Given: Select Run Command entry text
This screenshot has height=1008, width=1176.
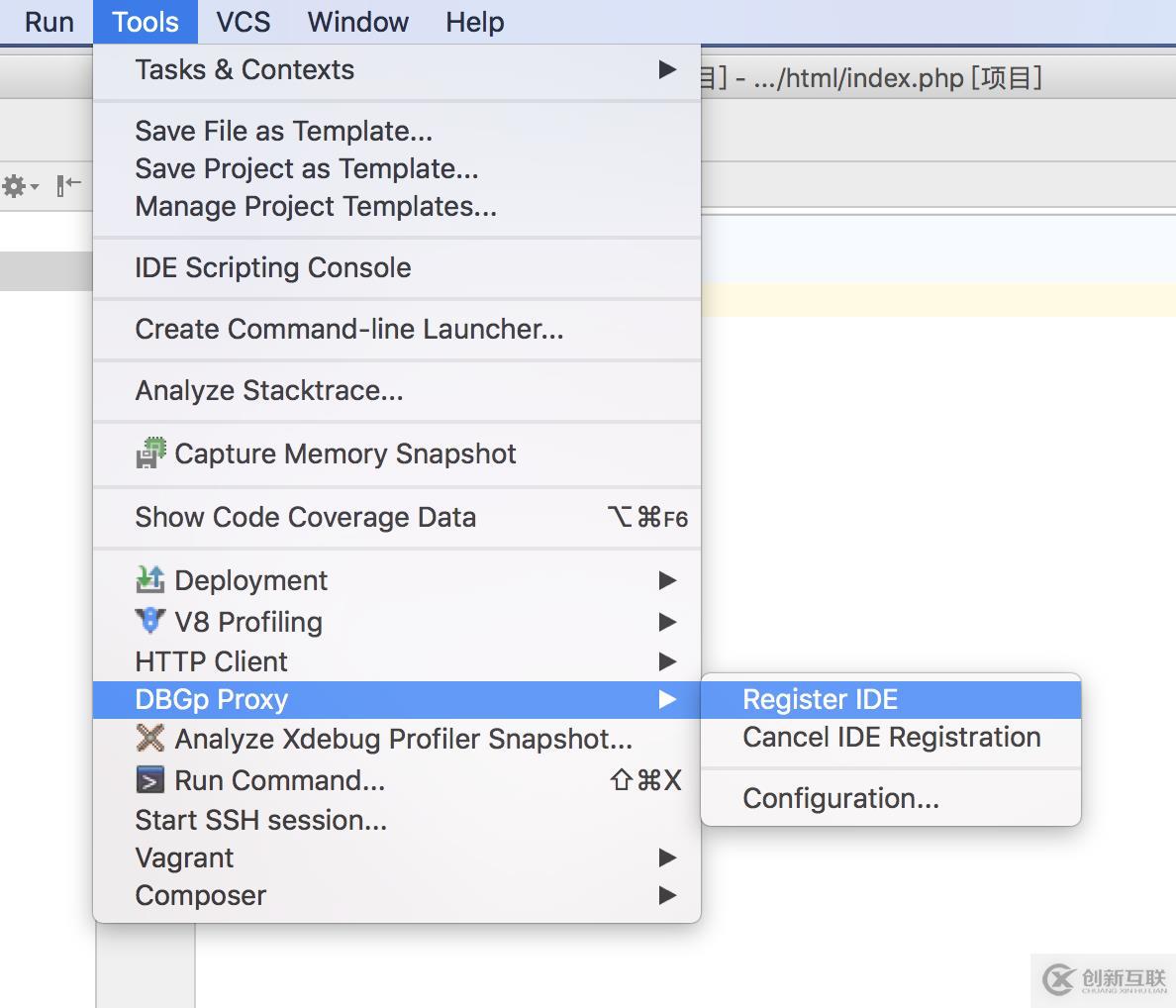Looking at the screenshot, I should click(x=280, y=780).
